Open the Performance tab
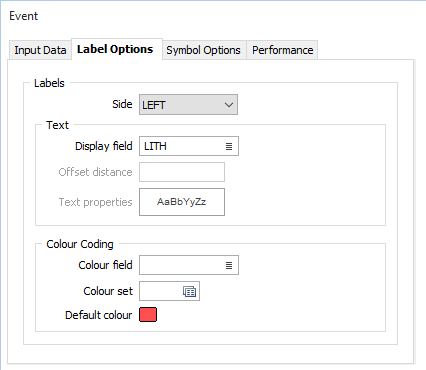The image size is (426, 370). pyautogui.click(x=282, y=50)
